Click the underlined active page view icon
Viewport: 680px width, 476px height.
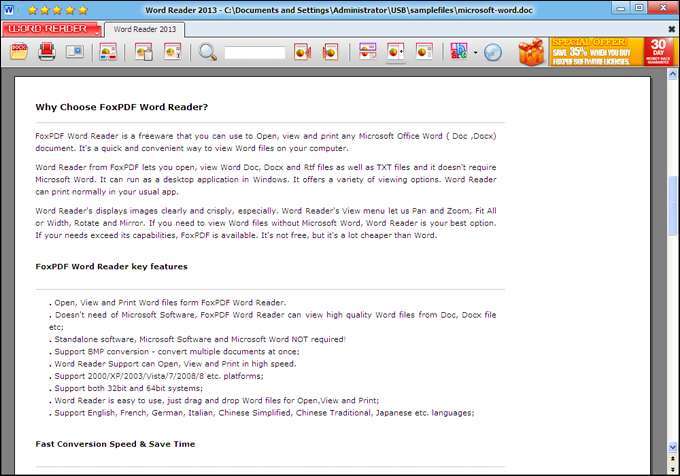tap(396, 52)
